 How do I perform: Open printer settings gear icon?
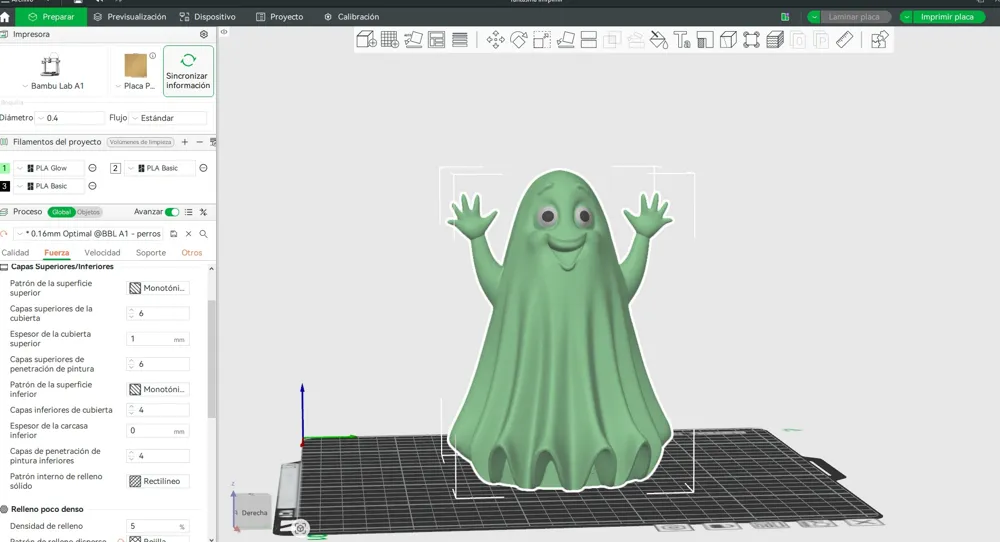tap(204, 34)
